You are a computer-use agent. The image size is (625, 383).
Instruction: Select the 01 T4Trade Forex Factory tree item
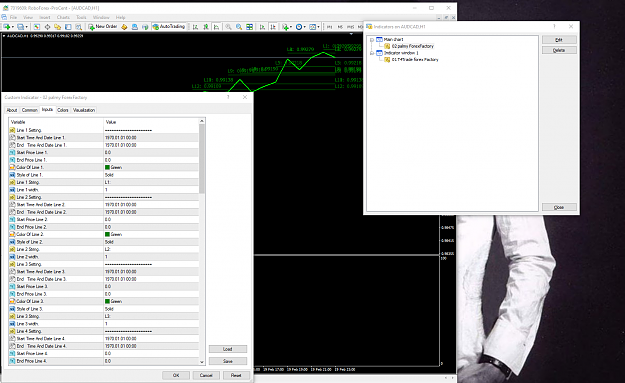tap(415, 59)
